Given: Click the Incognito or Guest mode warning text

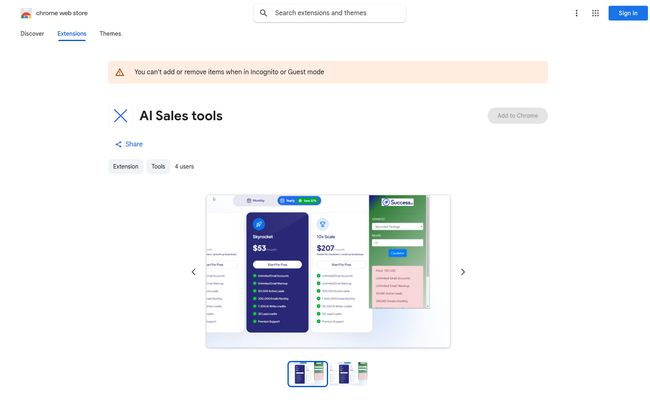Looking at the screenshot, I should tap(229, 72).
